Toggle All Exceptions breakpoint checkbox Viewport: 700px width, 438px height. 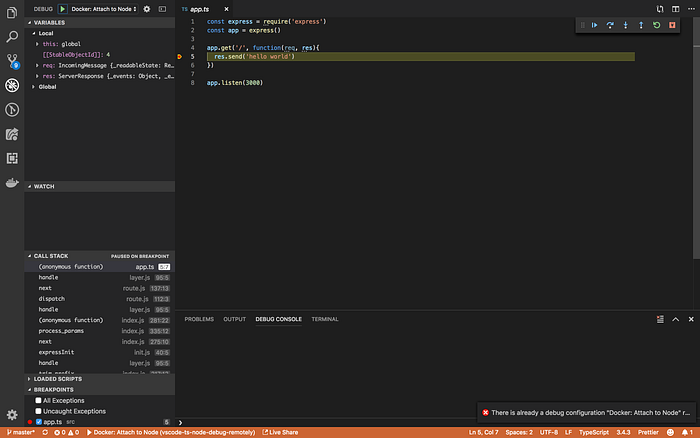click(38, 400)
